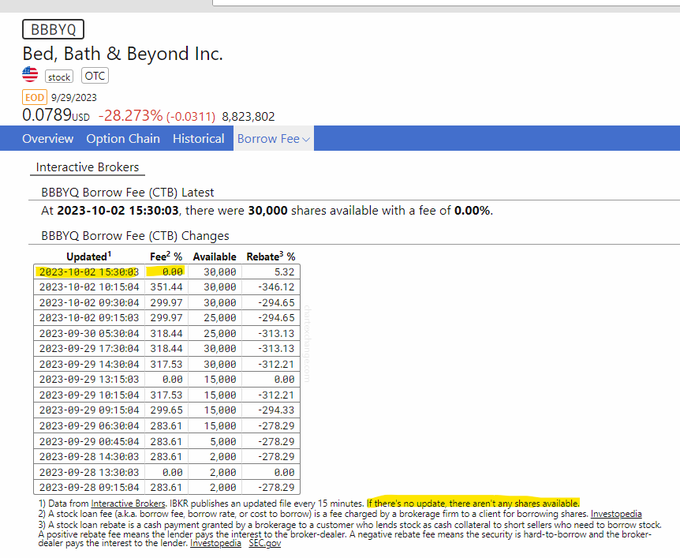Click the 2023-10-02 09:15:03 timestamp cell
This screenshot has height=558, width=680.
[x=89, y=318]
